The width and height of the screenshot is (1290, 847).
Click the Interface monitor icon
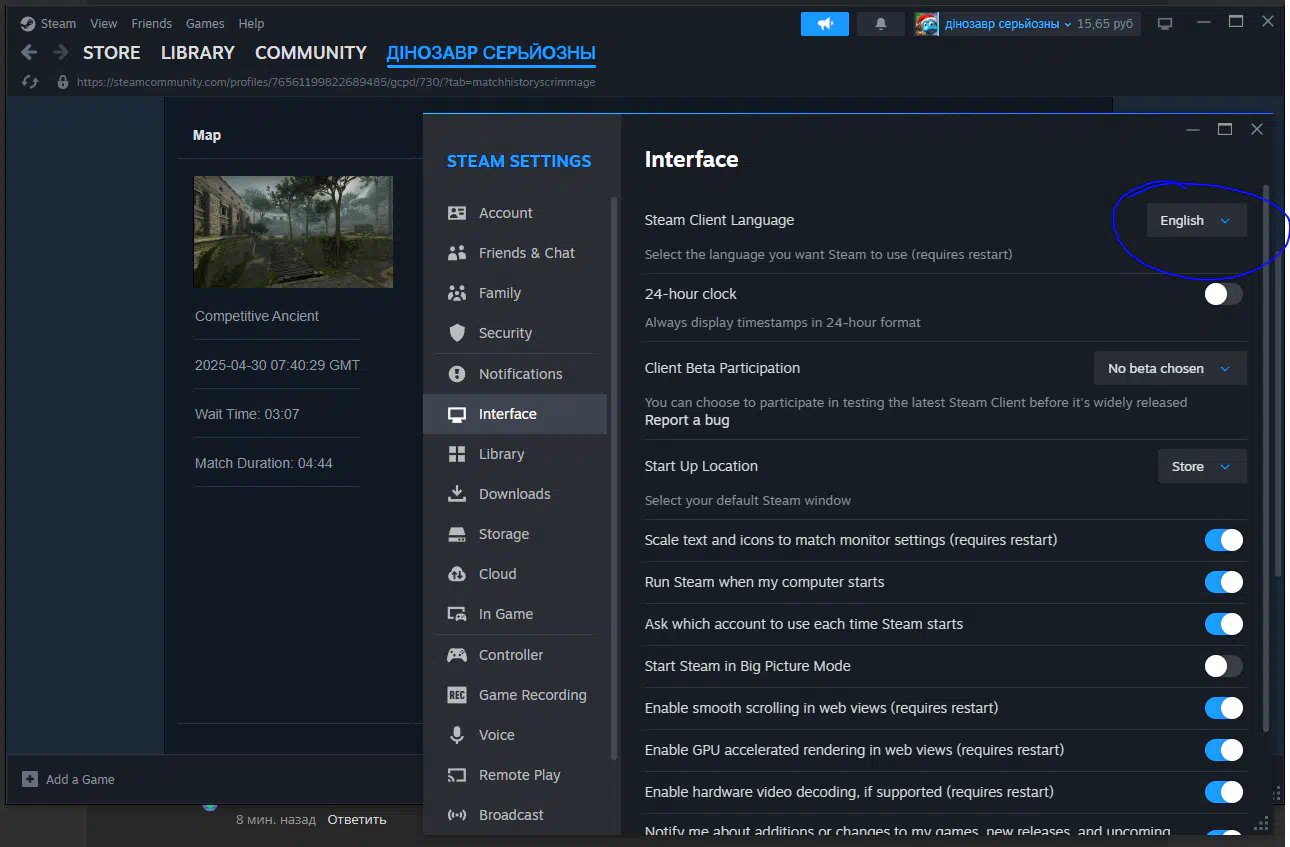457,414
